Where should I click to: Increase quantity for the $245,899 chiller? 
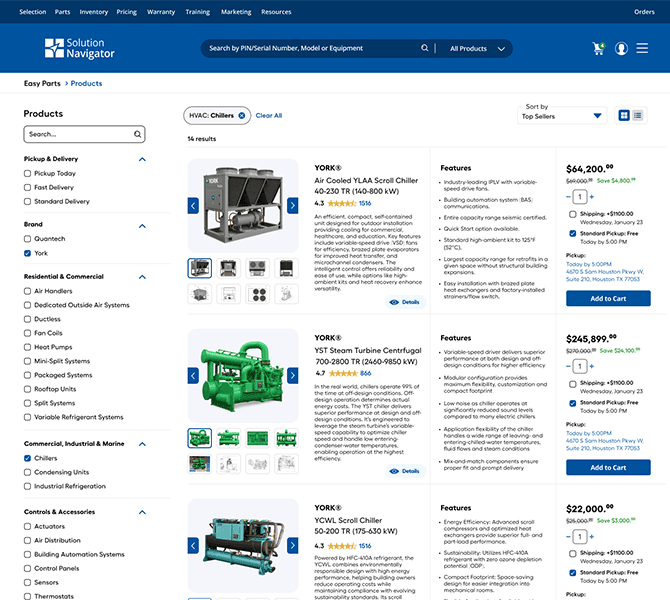click(x=592, y=366)
